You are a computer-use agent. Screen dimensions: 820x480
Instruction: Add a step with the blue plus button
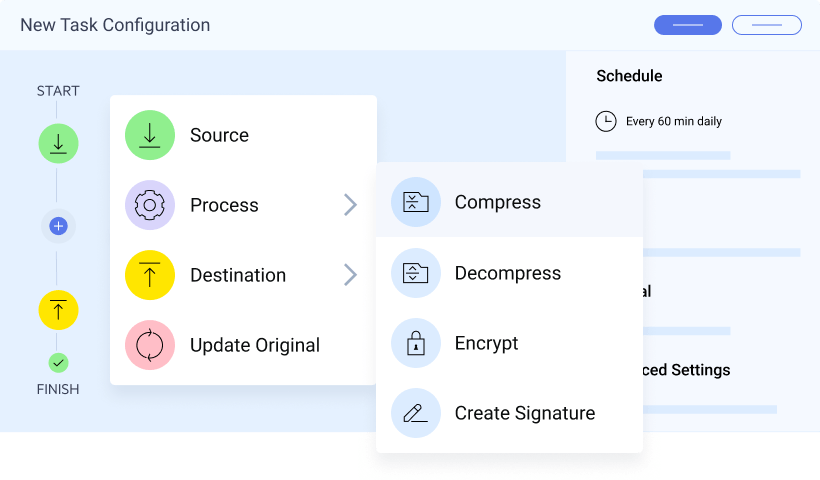point(58,226)
